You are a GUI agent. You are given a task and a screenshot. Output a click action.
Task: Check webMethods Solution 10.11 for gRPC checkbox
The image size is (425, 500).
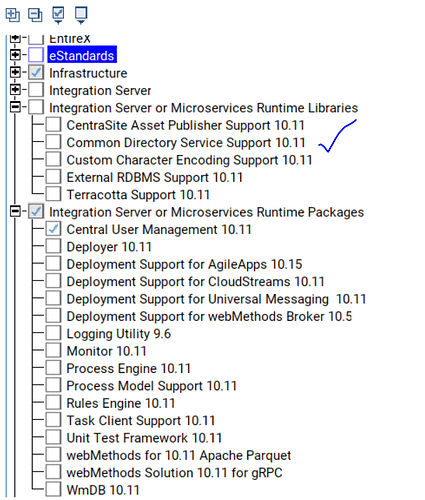coord(53,472)
